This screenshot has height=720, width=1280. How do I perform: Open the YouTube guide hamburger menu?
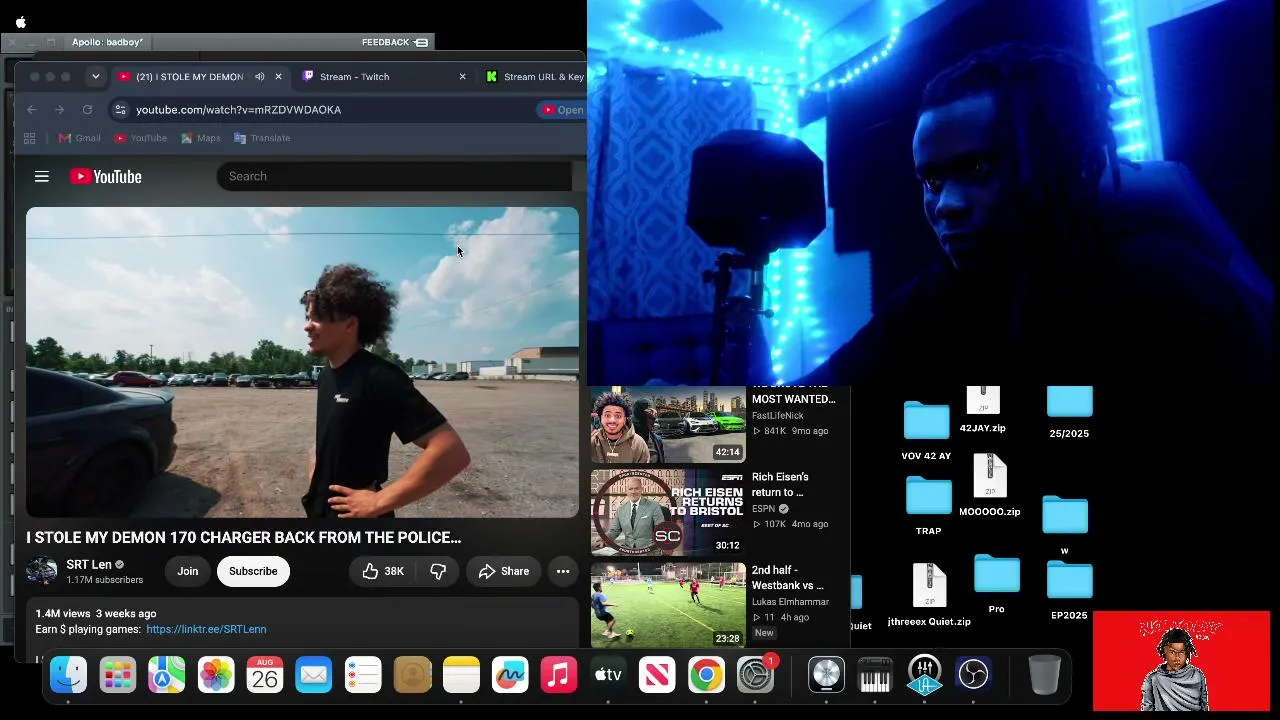tap(42, 177)
